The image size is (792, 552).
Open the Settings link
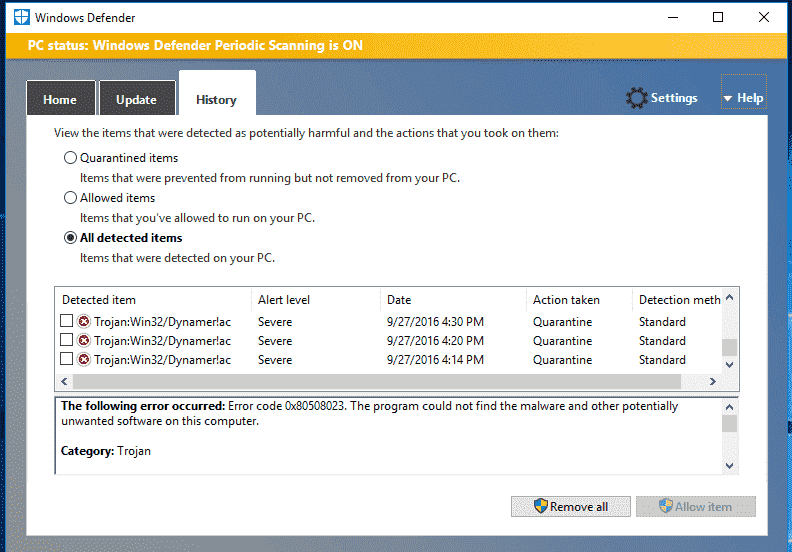click(674, 97)
